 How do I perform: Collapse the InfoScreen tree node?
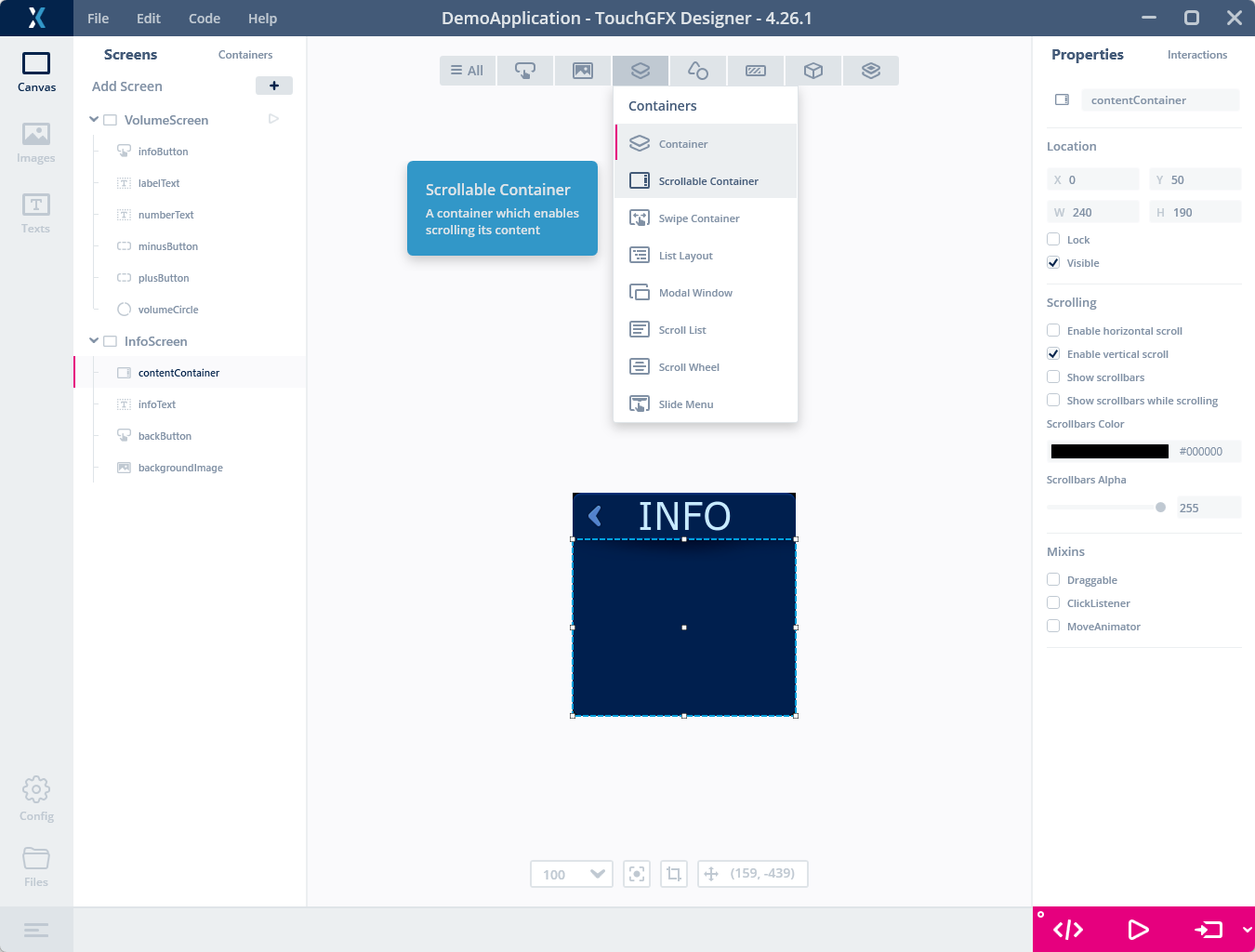coord(94,340)
